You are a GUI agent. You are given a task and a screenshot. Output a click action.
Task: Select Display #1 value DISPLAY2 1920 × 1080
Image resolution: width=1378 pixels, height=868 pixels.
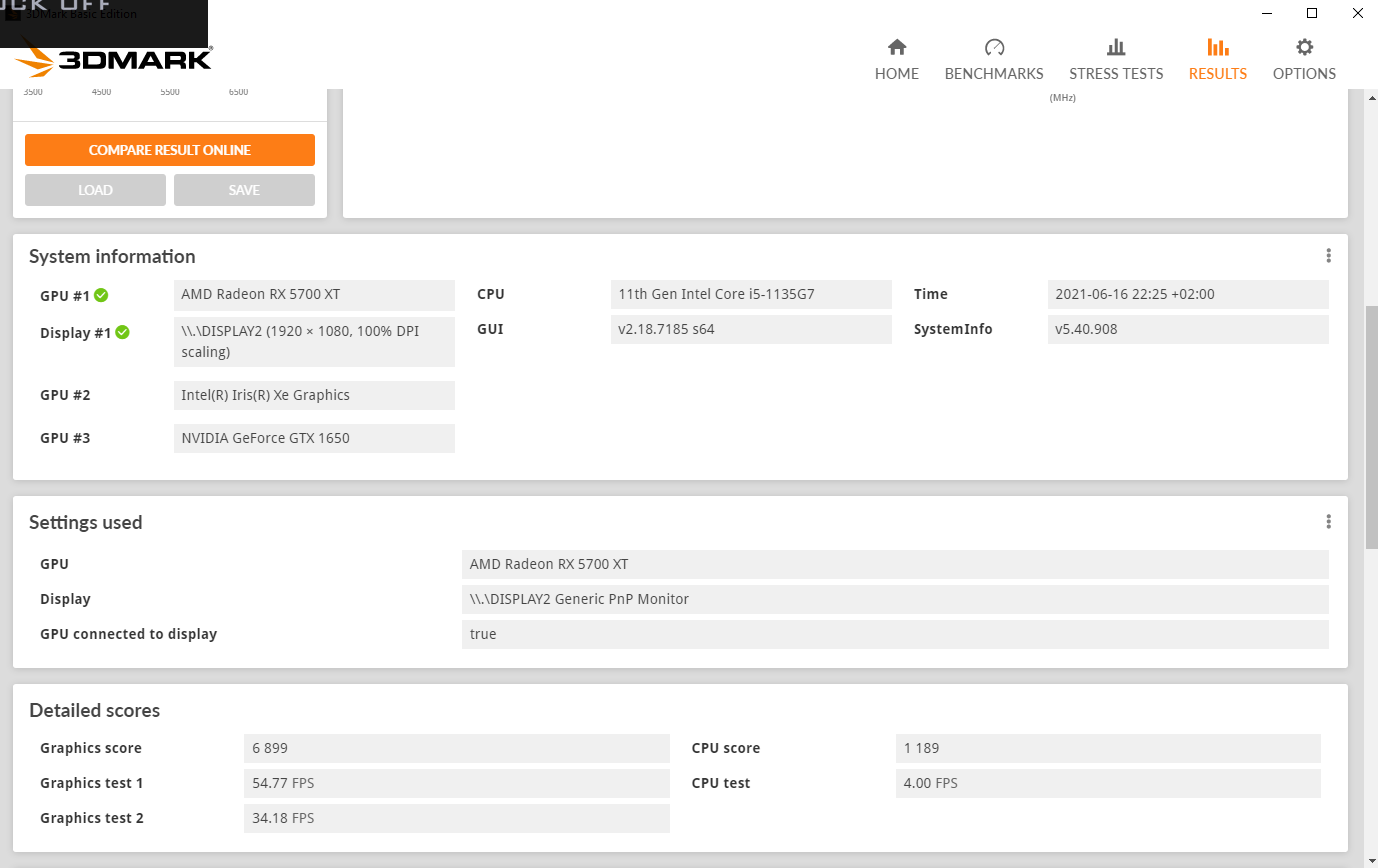[x=314, y=341]
